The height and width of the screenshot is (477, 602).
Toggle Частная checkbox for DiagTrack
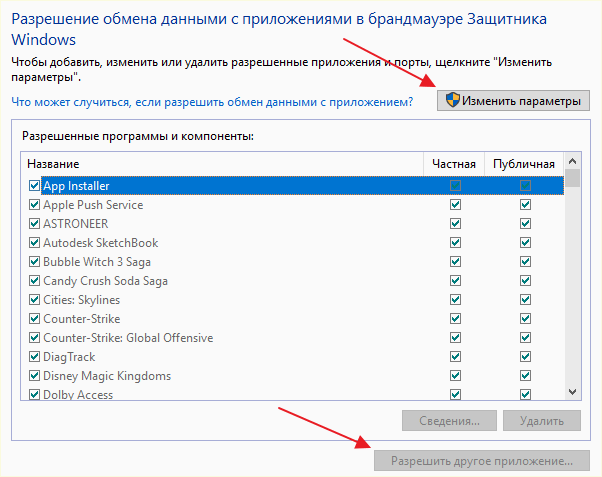455,357
